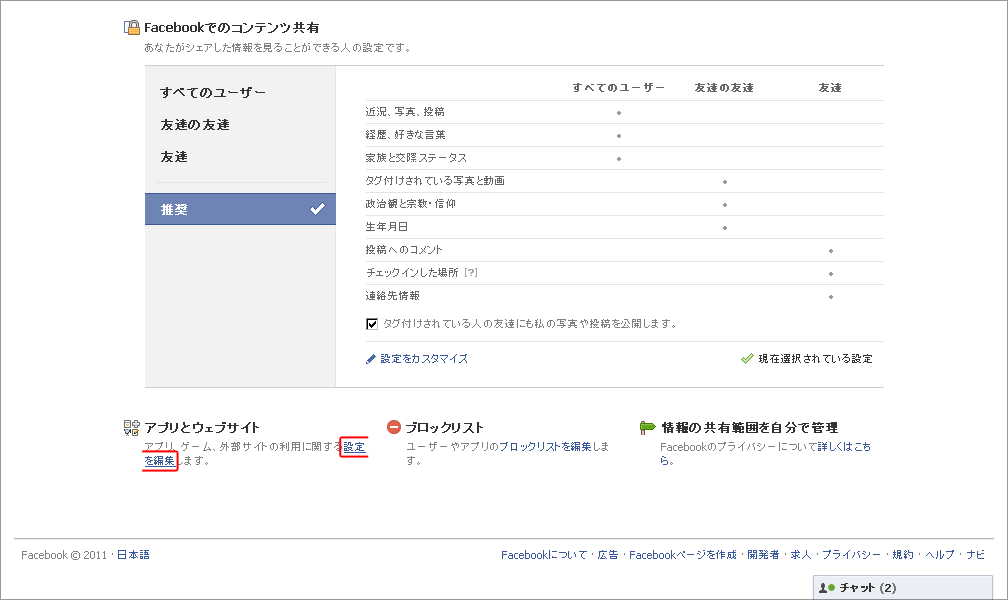Click the タグ付けされている写真と動画 row label
Screen dimensions: 1008x600
click(435, 181)
